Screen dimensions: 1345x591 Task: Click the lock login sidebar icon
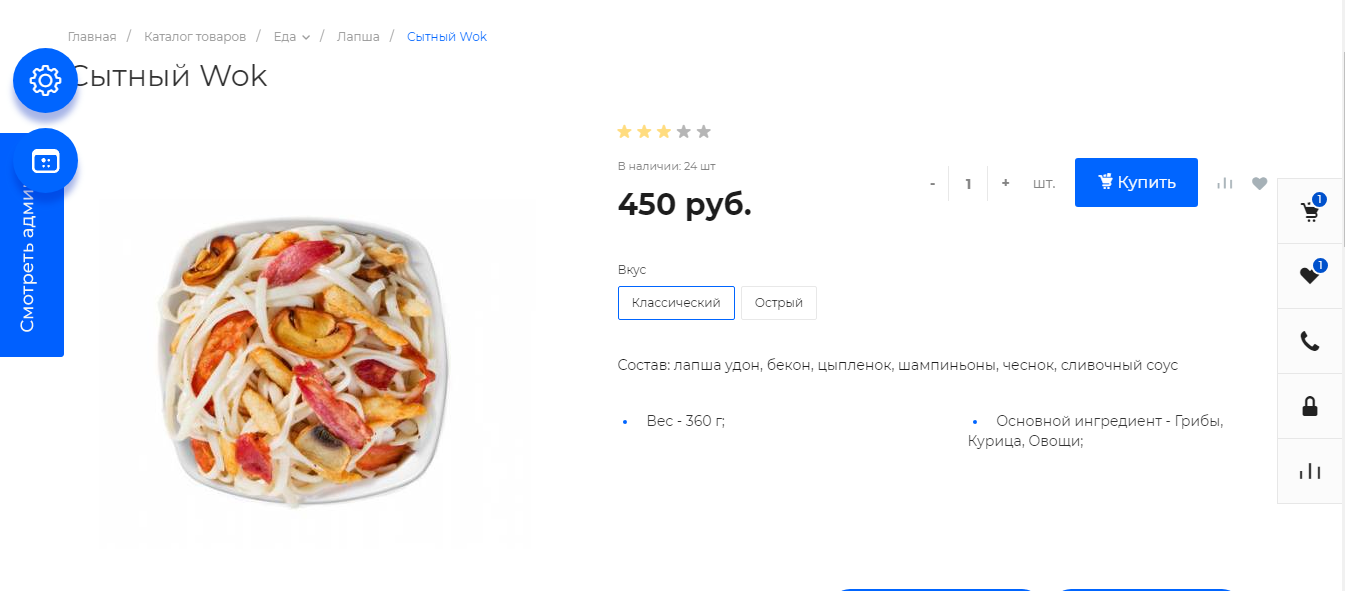point(1310,406)
